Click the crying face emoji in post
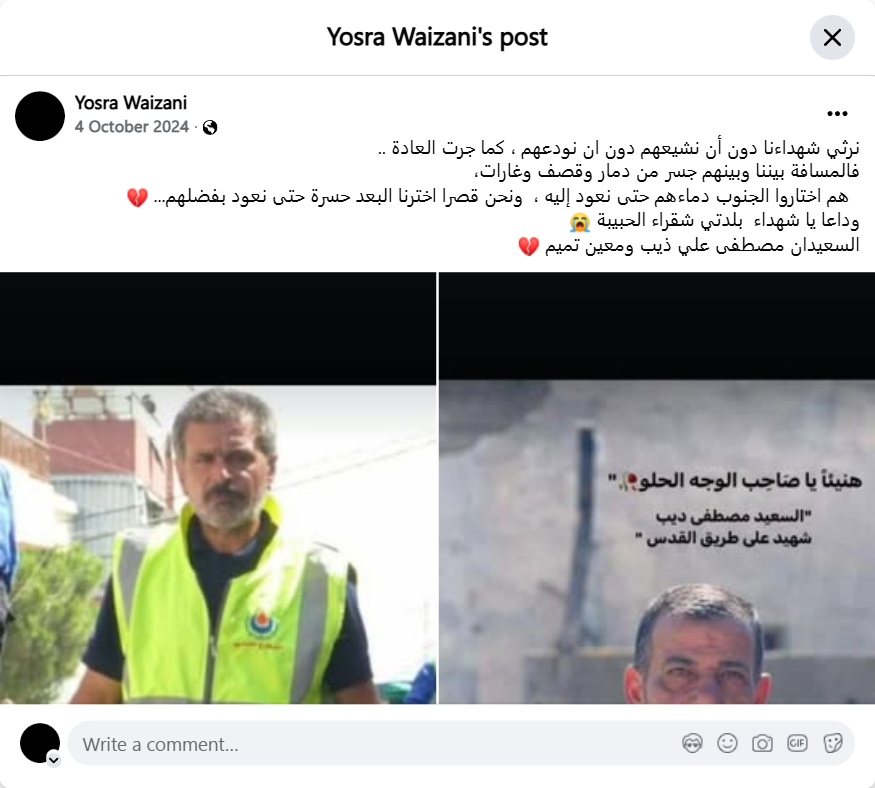Image resolution: width=875 pixels, height=788 pixels. click(580, 222)
